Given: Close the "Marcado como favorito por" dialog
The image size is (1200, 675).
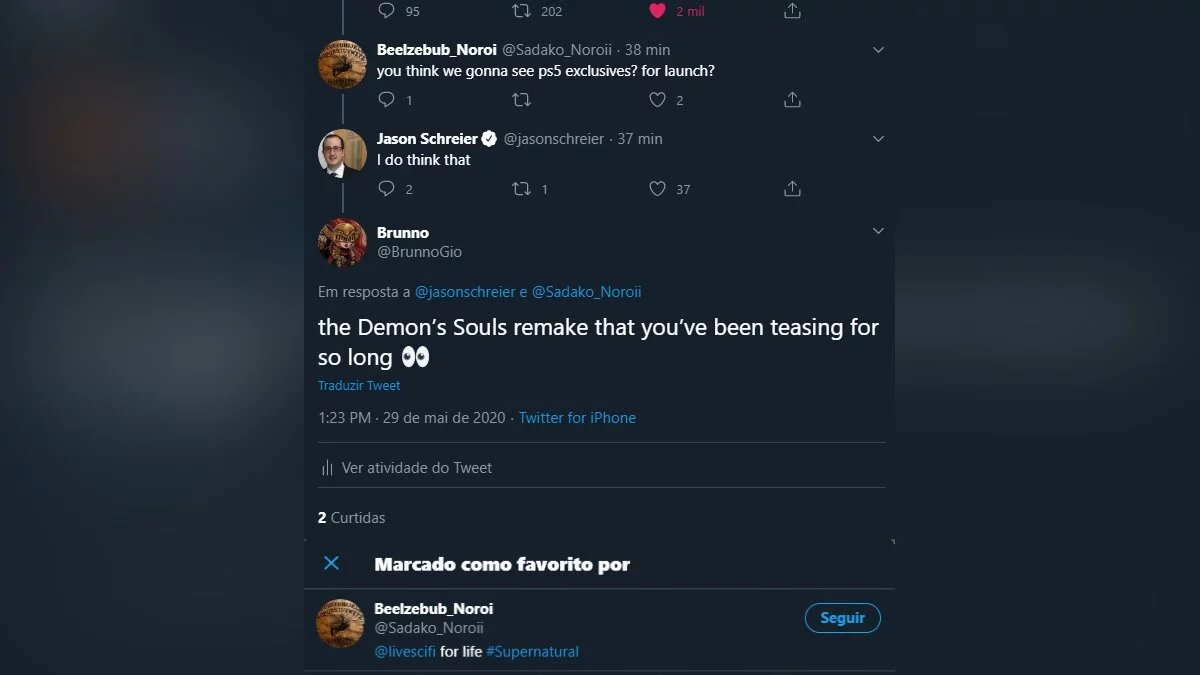Looking at the screenshot, I should point(332,563).
